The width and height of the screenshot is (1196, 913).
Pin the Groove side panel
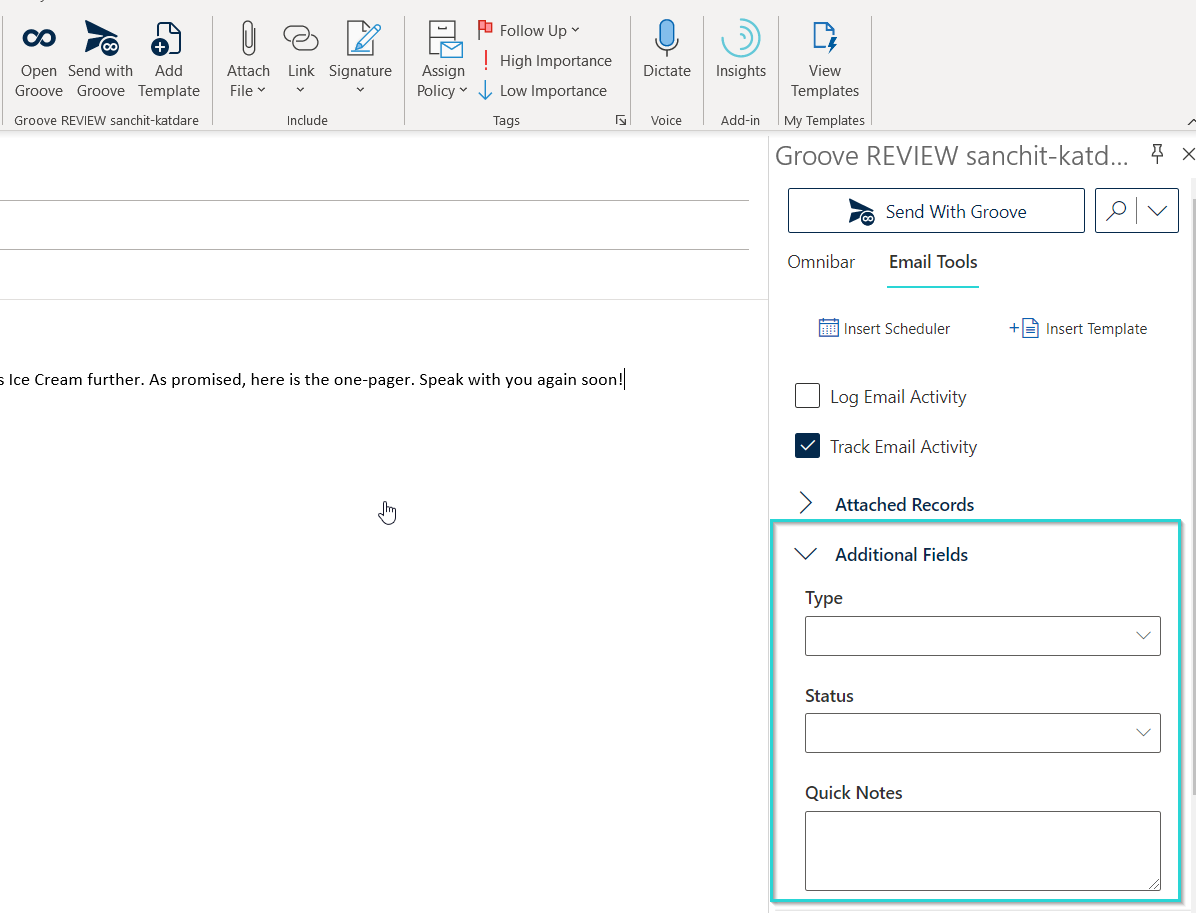click(x=1157, y=154)
